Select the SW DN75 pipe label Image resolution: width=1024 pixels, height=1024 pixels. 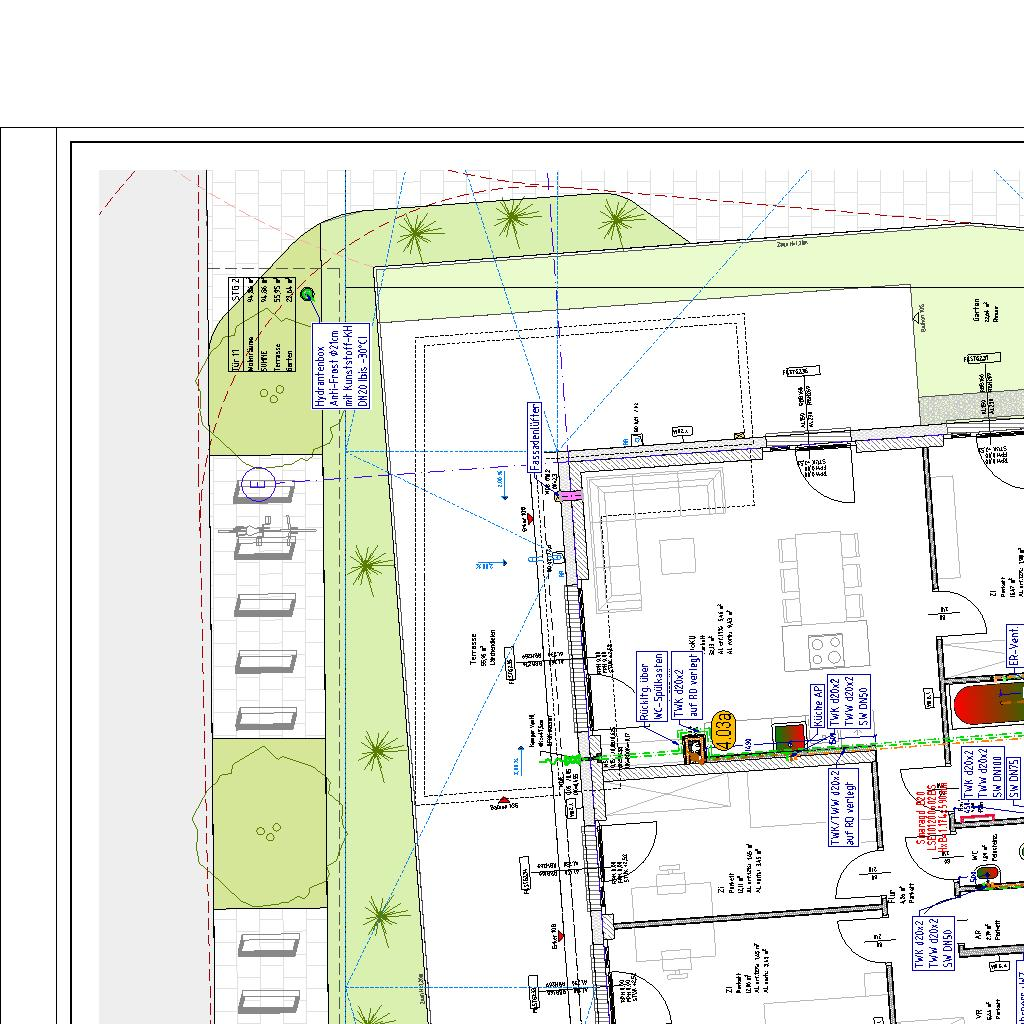click(1013, 776)
